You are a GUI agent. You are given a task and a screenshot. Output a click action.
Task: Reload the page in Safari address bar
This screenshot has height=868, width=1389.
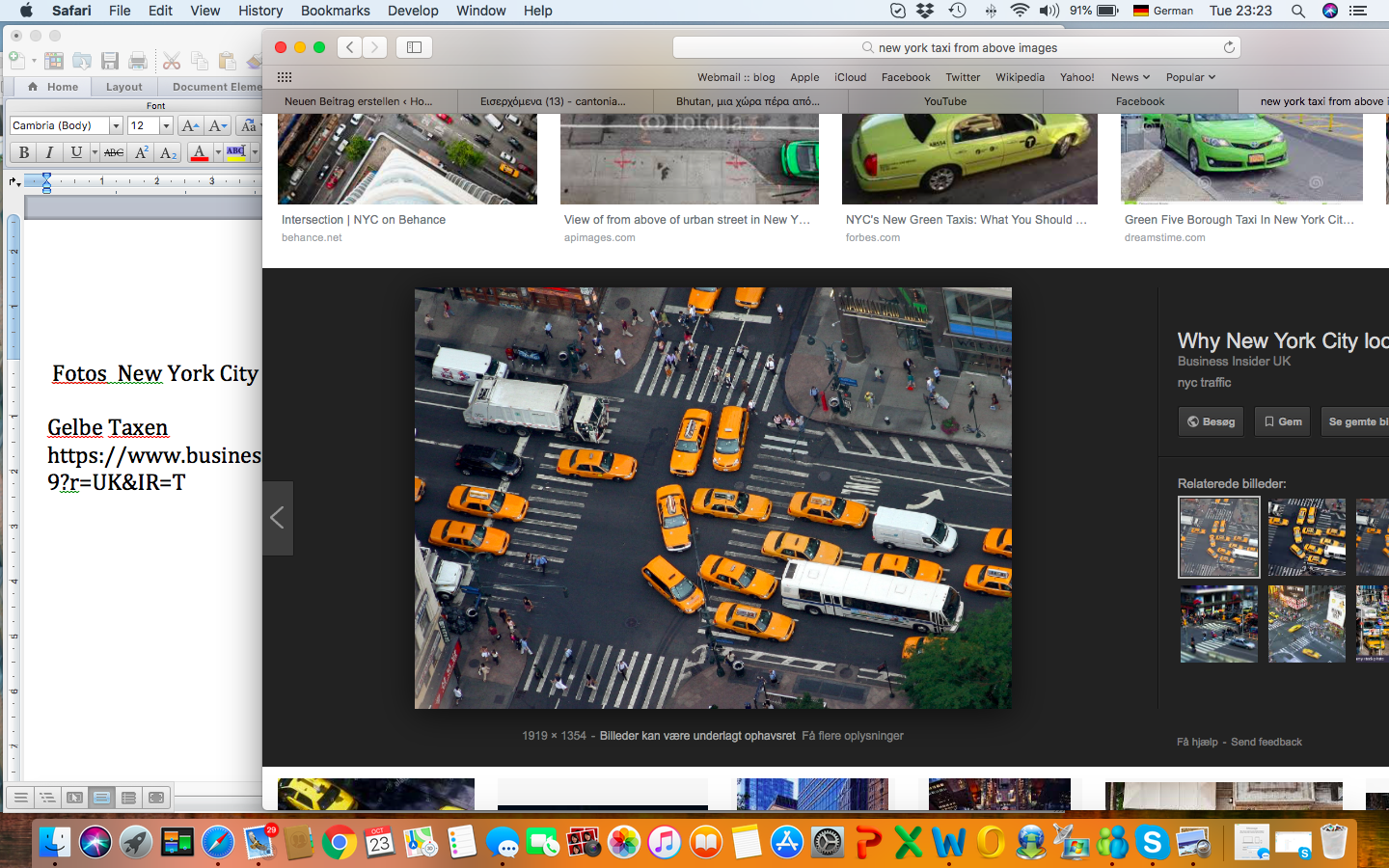(1229, 47)
